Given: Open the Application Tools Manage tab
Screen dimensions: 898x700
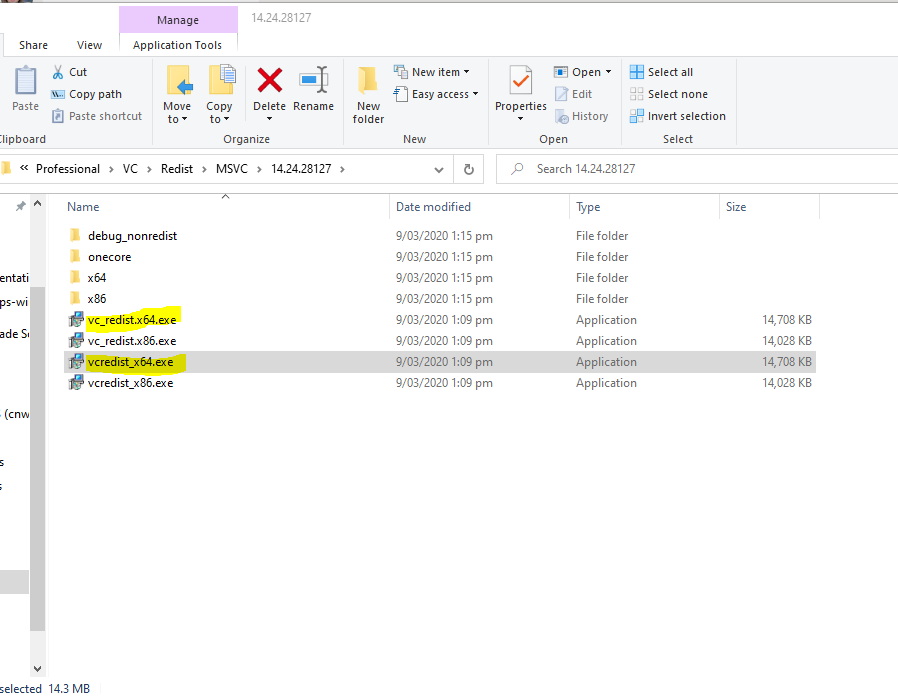Looking at the screenshot, I should (x=178, y=20).
